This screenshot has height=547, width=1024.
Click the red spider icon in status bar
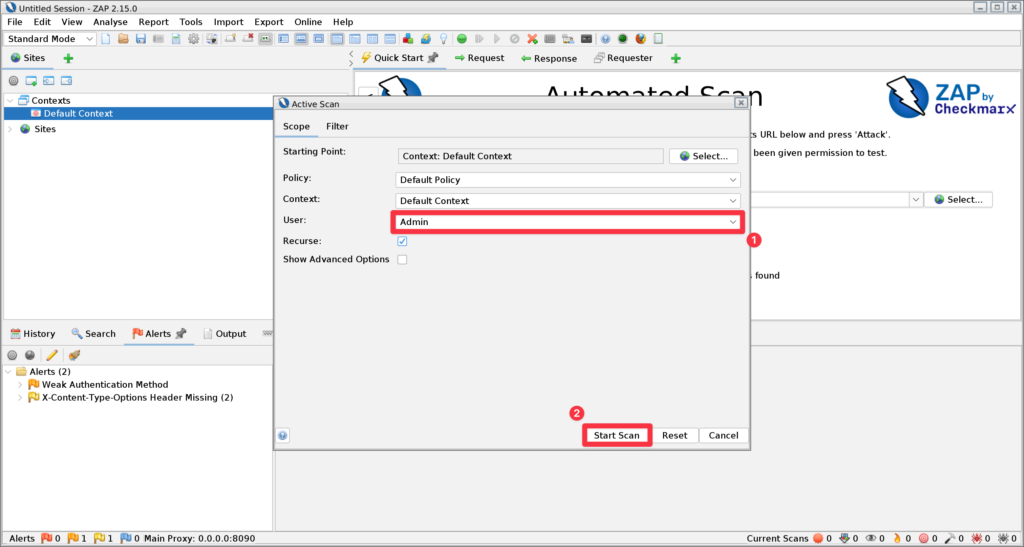pyautogui.click(x=976, y=539)
